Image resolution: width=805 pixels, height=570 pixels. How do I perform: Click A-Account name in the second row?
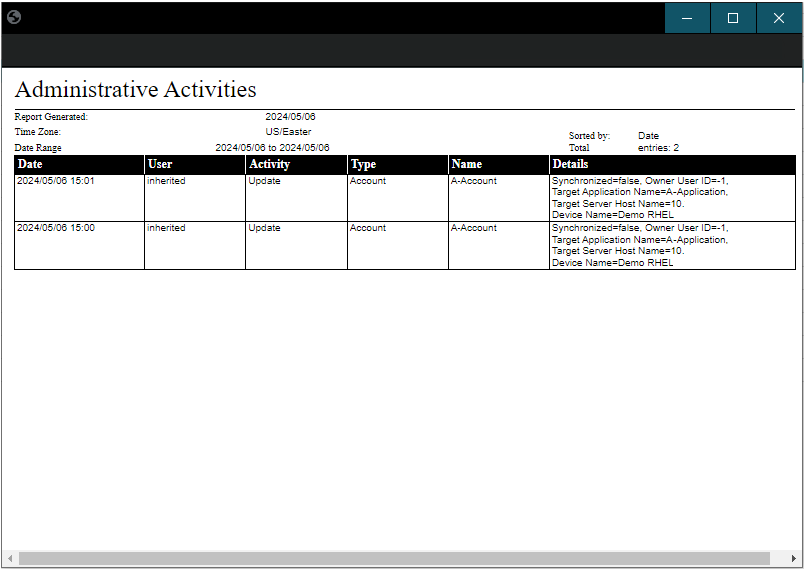click(473, 228)
